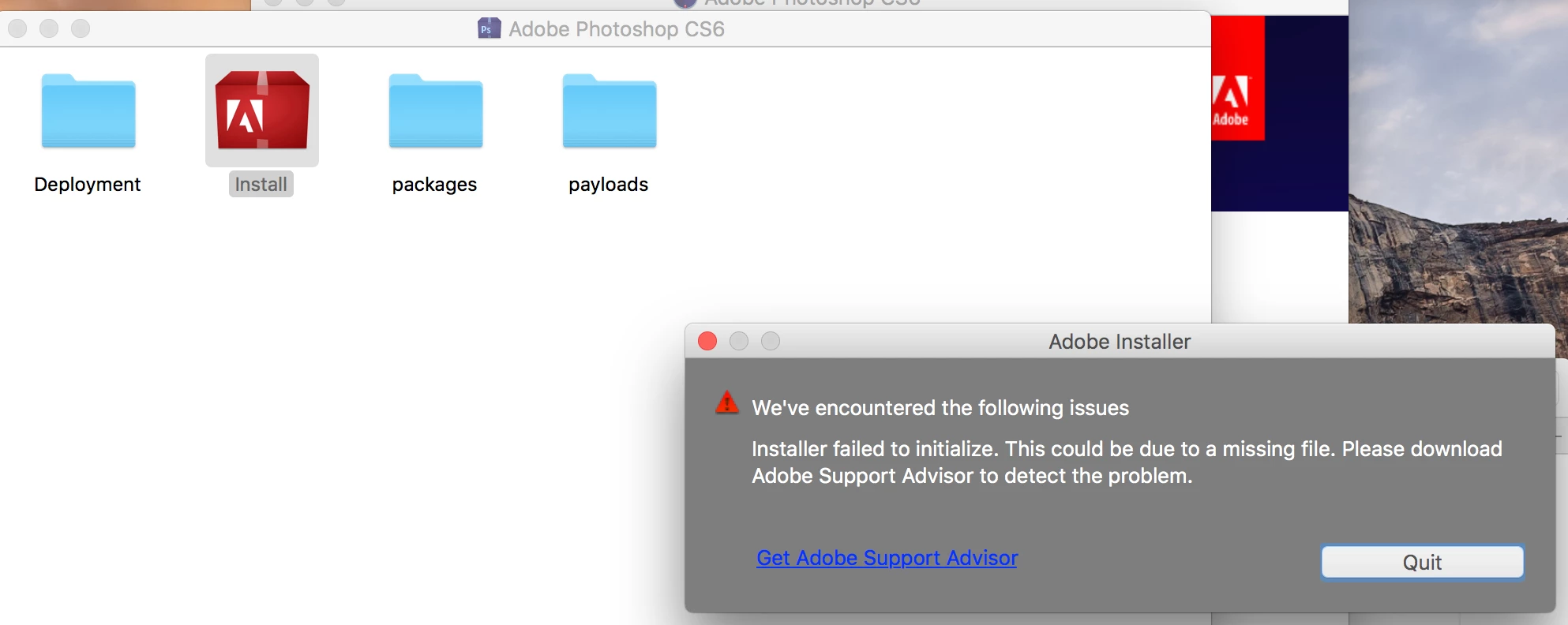Click the Deployment folder name label
Screen dimensions: 1568x625
(x=88, y=184)
